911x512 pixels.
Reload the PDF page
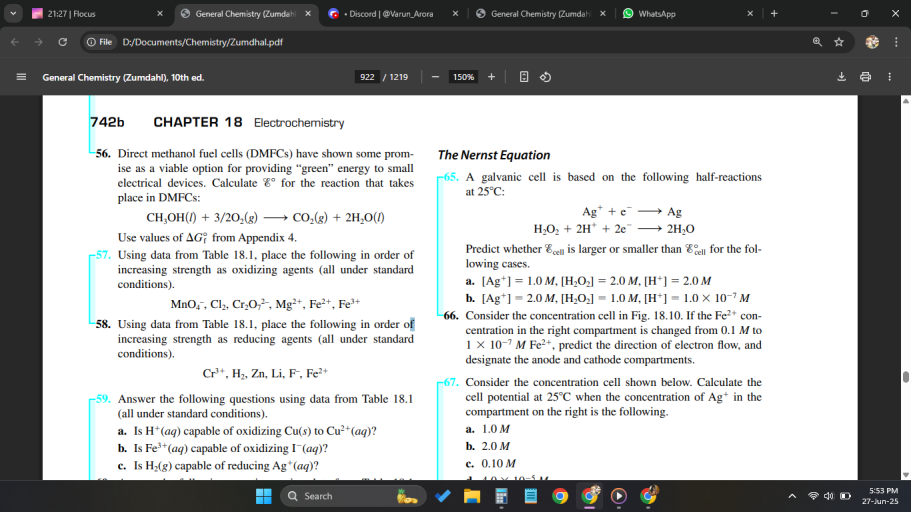pos(63,42)
